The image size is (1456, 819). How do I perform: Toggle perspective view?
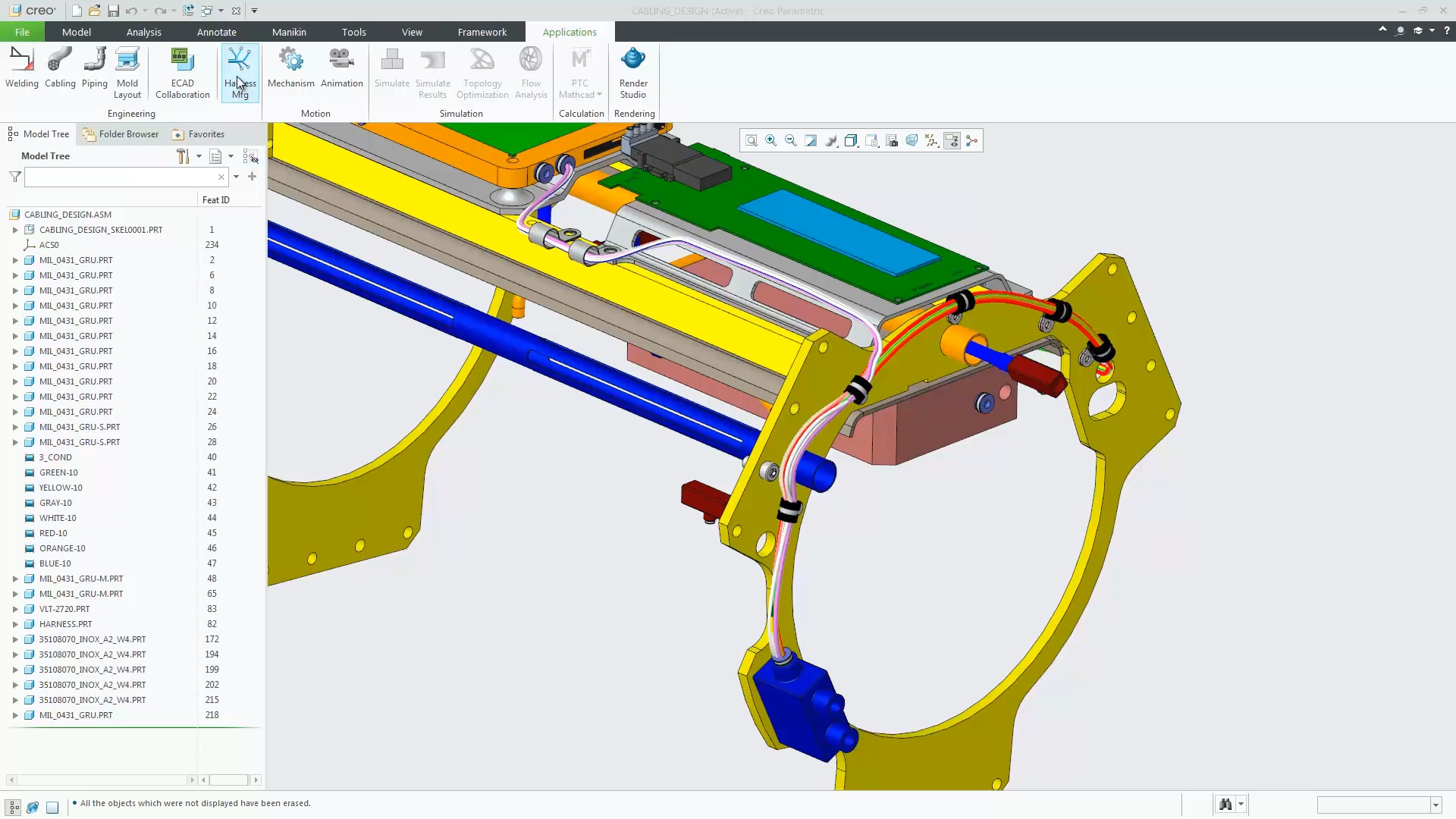(912, 141)
